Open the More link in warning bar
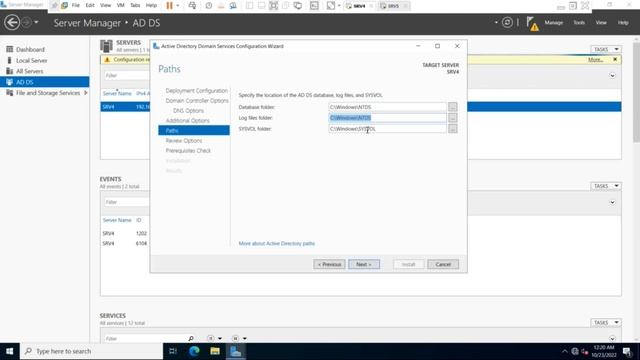 click(x=595, y=60)
